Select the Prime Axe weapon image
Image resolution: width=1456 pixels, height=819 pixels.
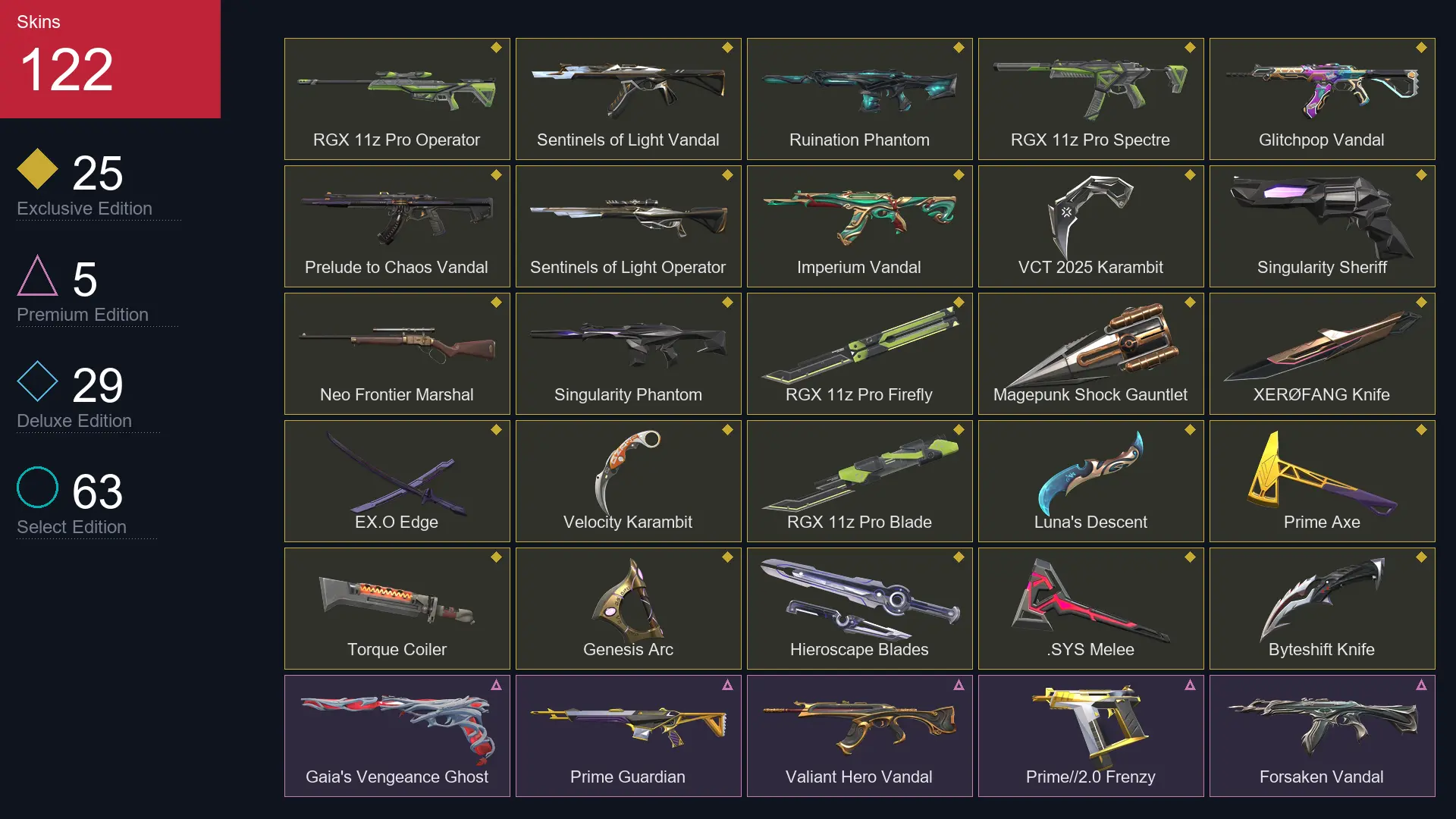click(1321, 472)
